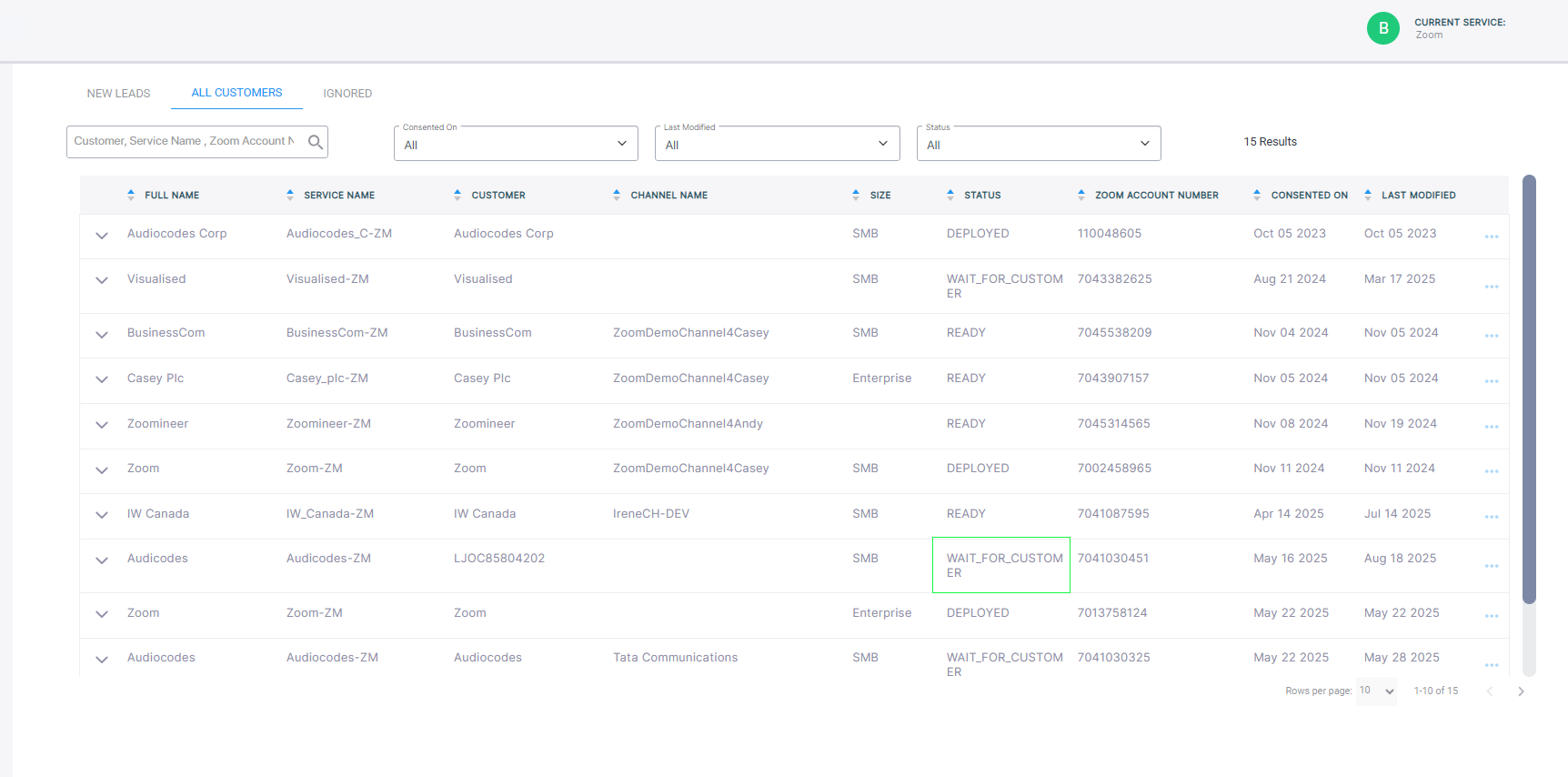1568x777 pixels.
Task: Sort by Size column arrows
Action: tap(856, 195)
